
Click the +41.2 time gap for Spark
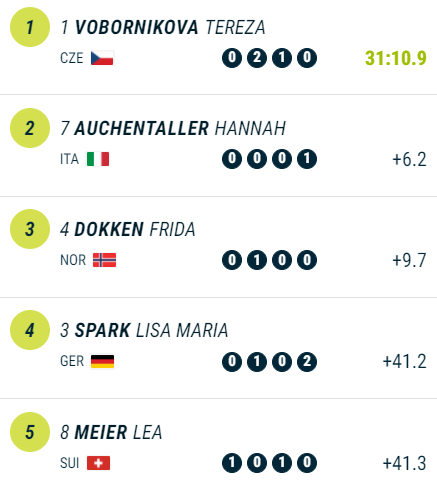click(405, 361)
